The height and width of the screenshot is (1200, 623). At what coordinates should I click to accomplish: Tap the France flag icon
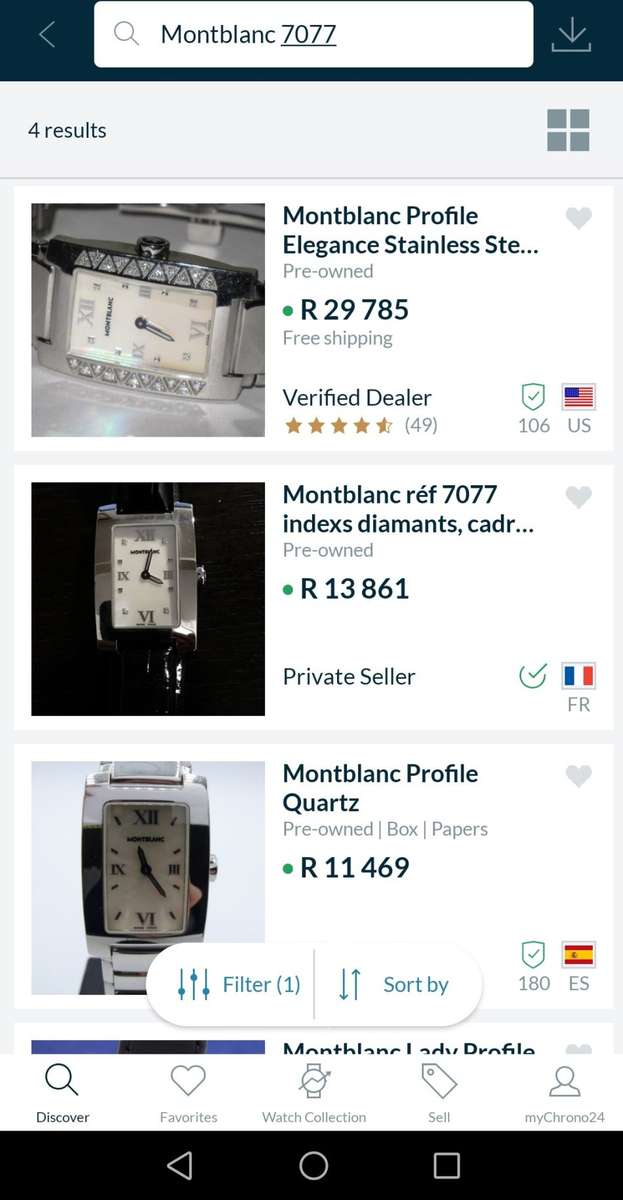click(x=578, y=676)
